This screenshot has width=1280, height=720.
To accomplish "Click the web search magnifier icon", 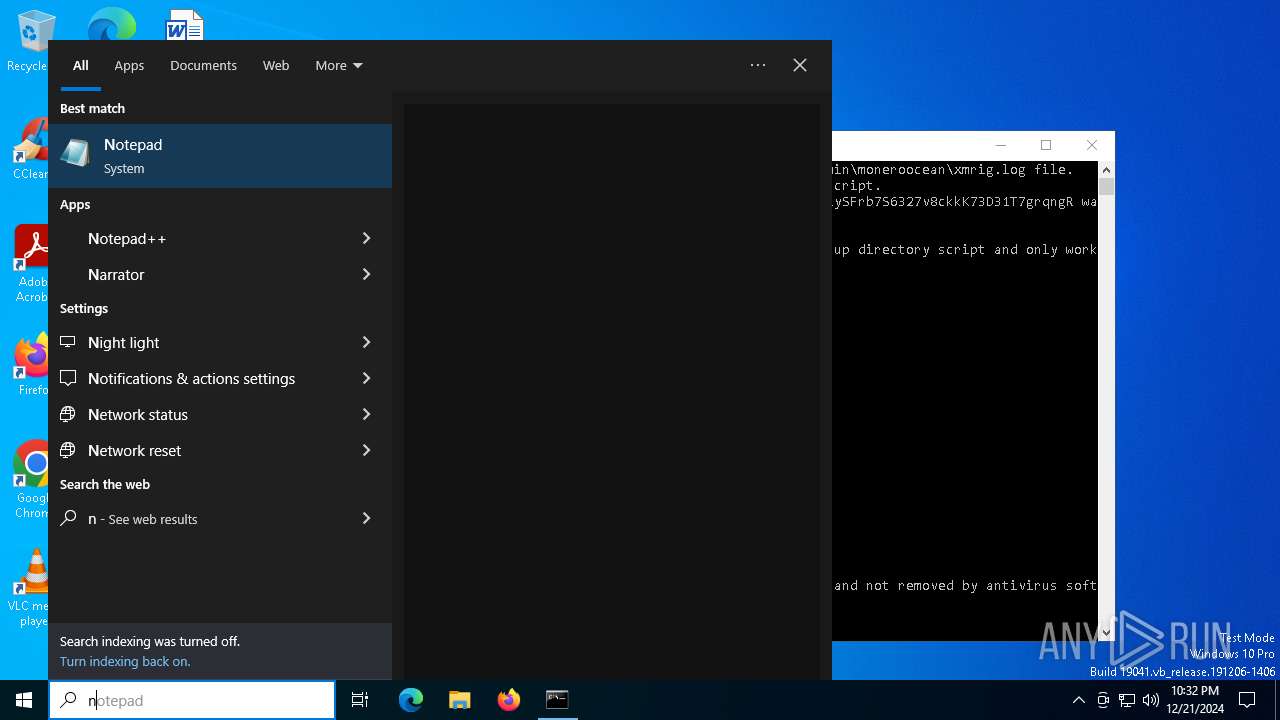I will click(68, 518).
